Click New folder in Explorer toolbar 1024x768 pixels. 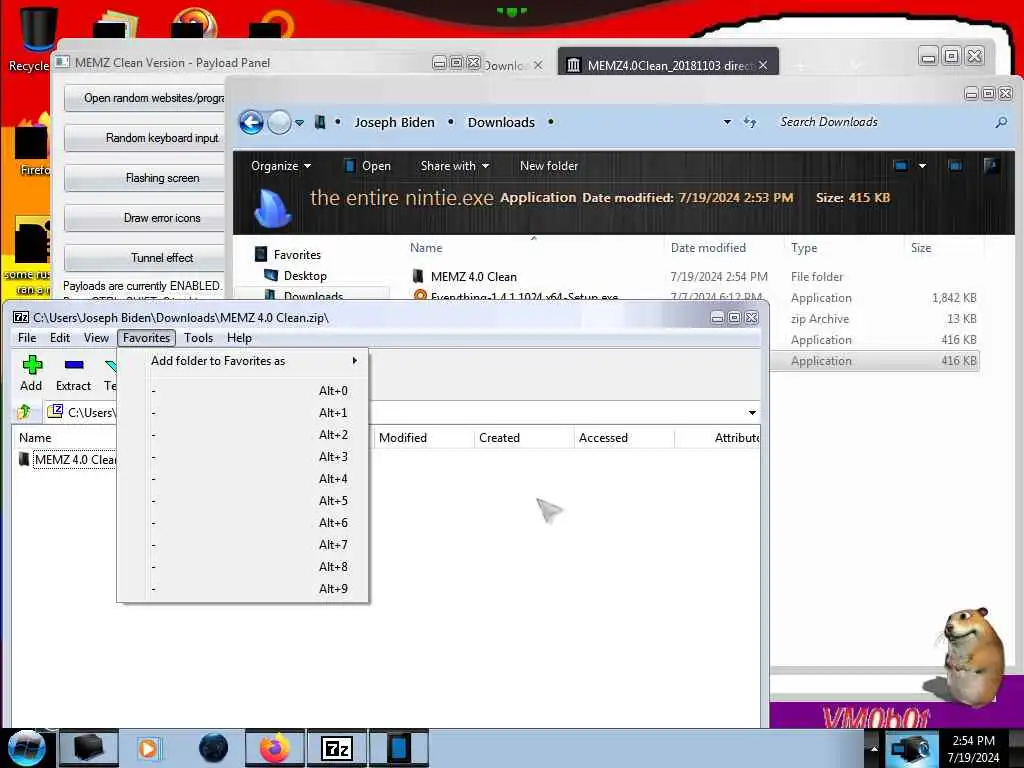click(x=549, y=166)
